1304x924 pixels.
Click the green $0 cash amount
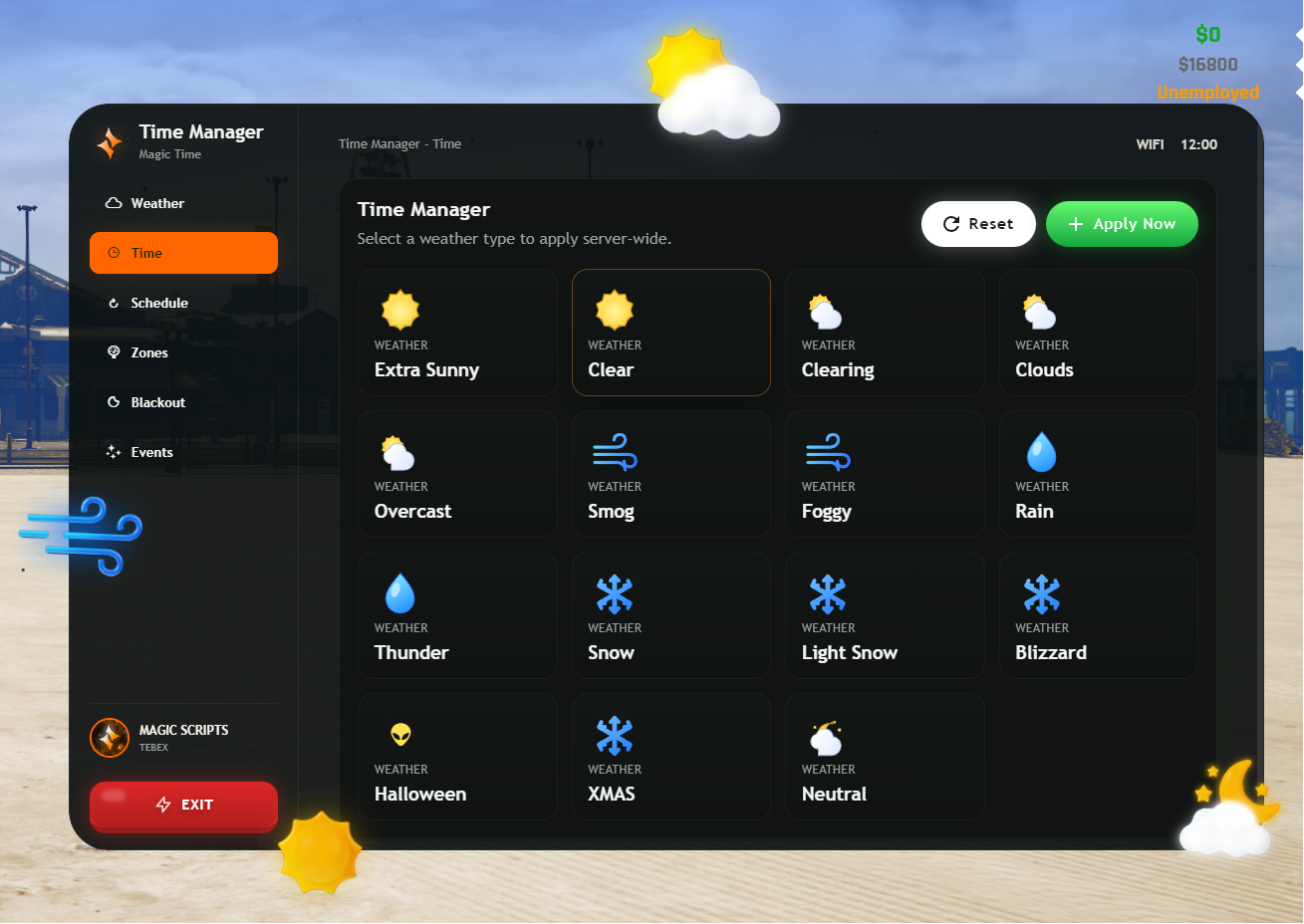coord(1208,35)
